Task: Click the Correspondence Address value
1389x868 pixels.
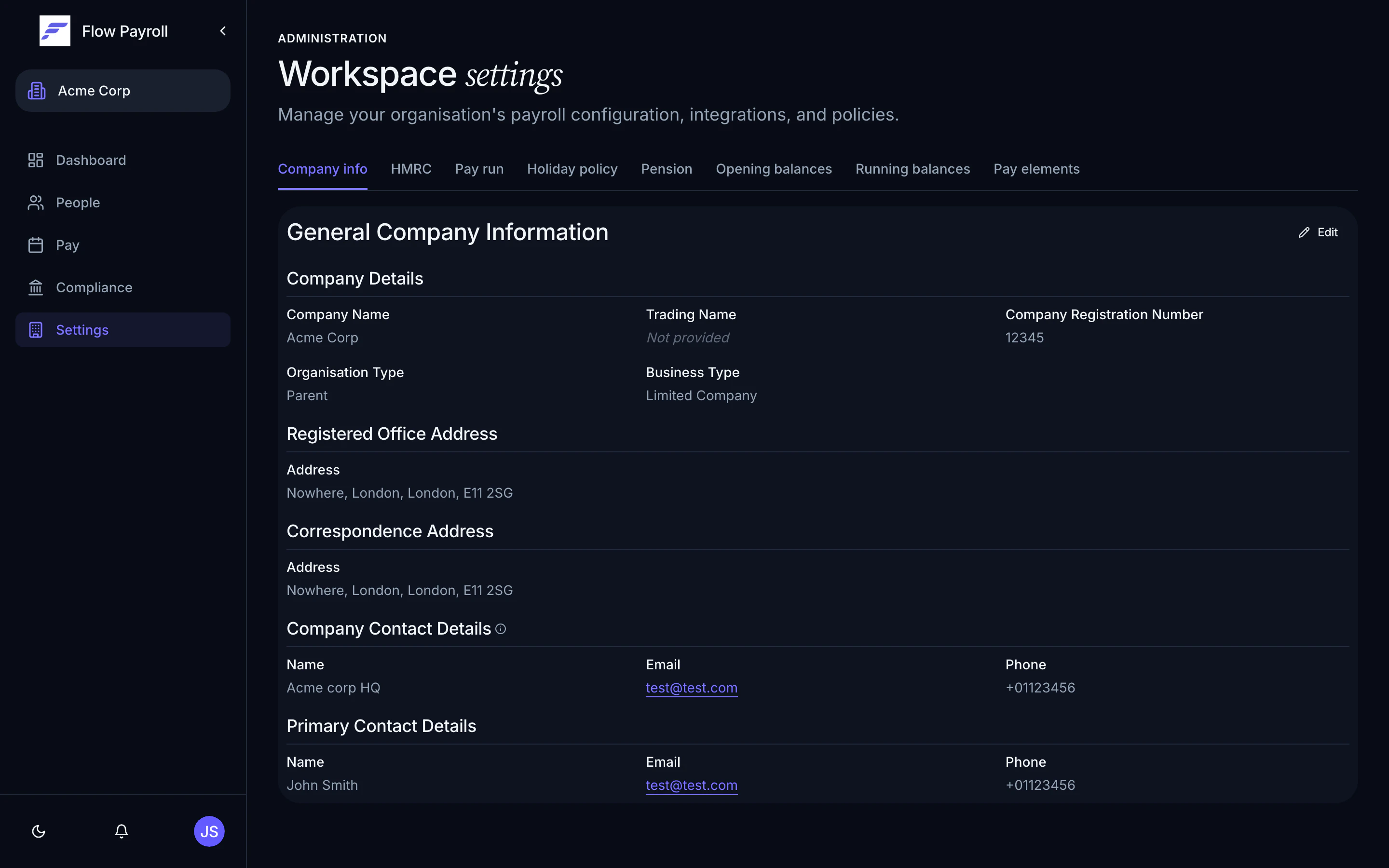Action: [399, 591]
